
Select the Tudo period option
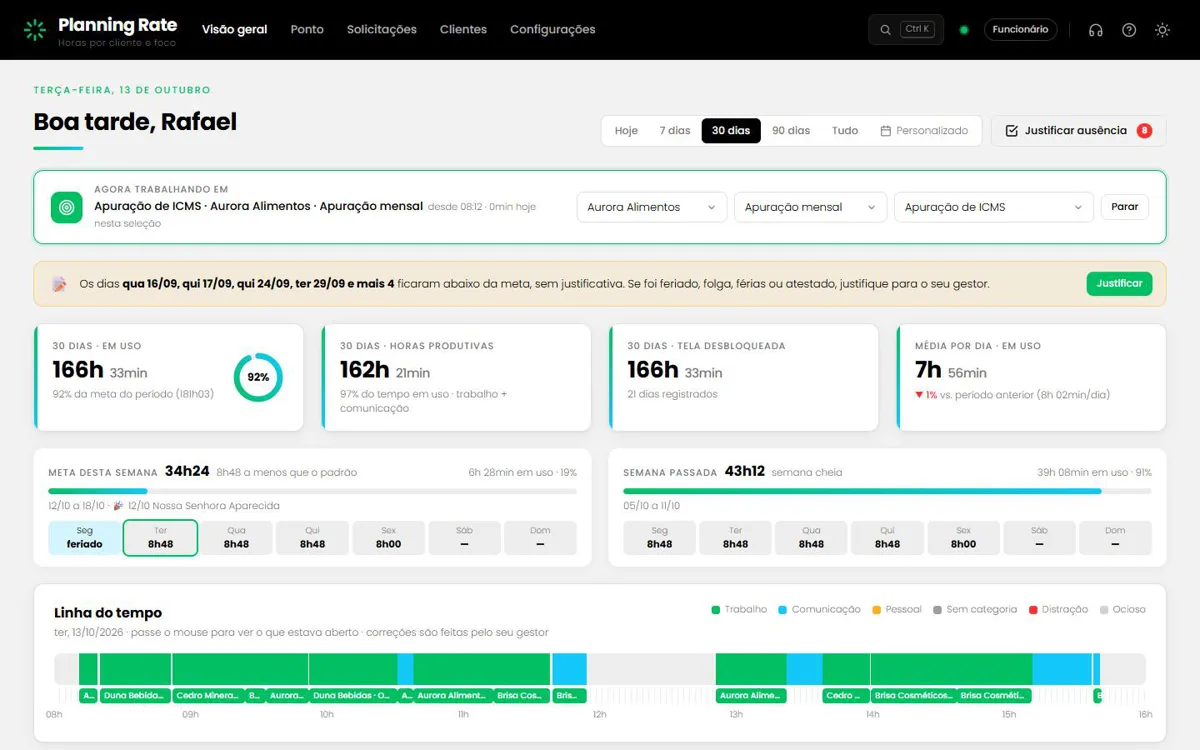pyautogui.click(x=845, y=131)
